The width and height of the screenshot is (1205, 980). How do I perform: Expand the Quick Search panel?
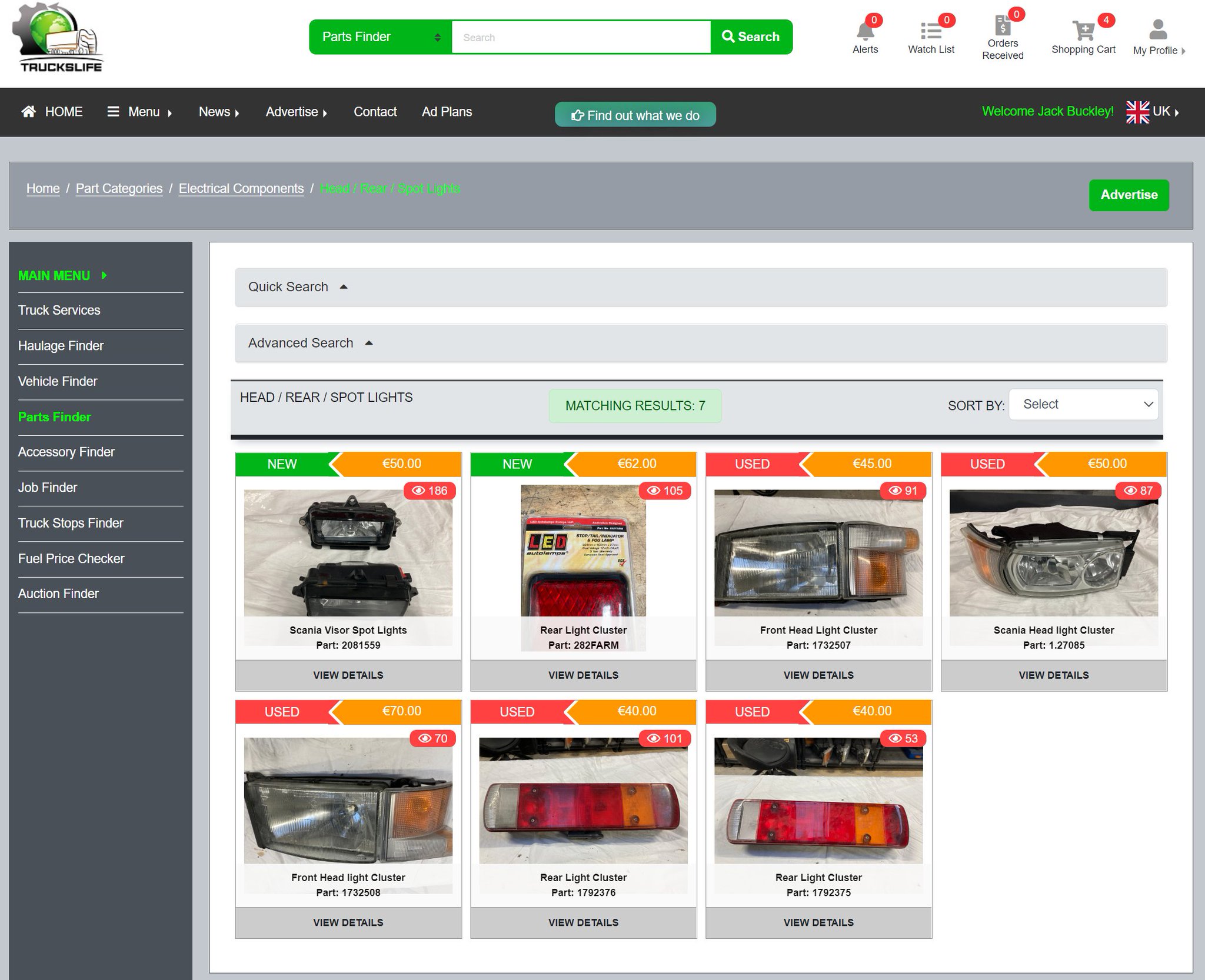coord(701,287)
